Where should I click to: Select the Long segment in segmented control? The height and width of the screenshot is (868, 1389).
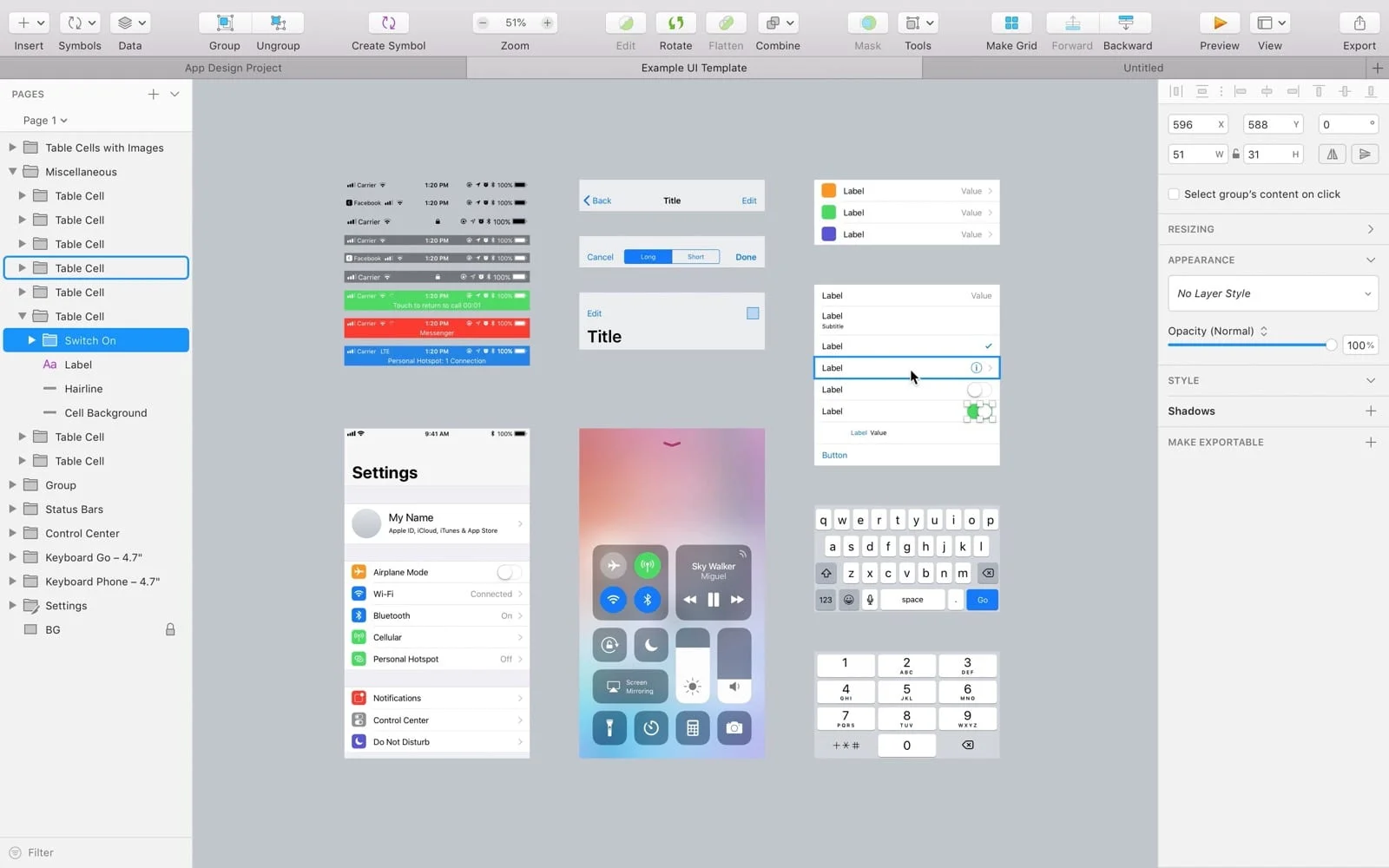click(648, 257)
